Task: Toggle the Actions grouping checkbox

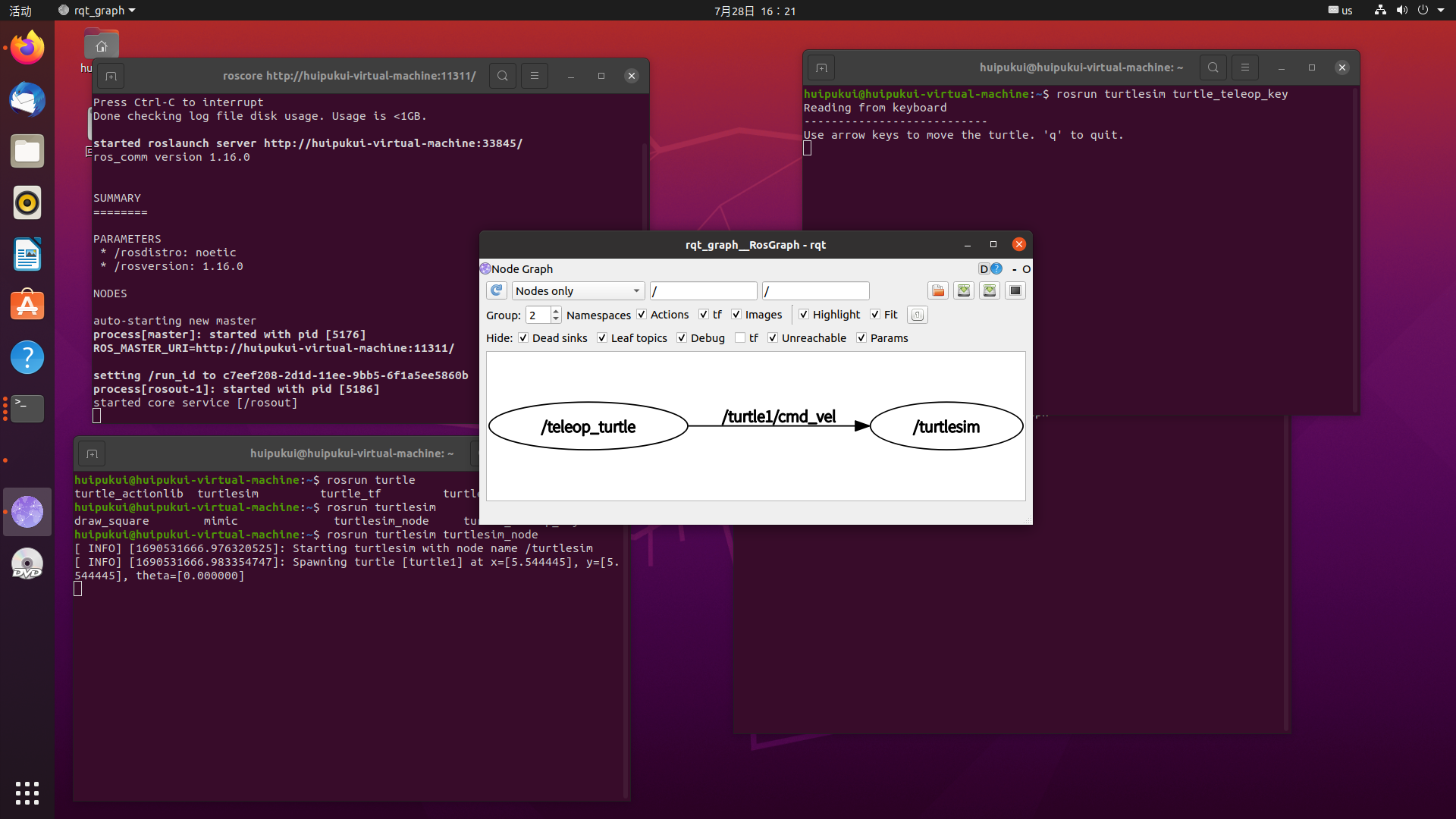Action: 642,314
